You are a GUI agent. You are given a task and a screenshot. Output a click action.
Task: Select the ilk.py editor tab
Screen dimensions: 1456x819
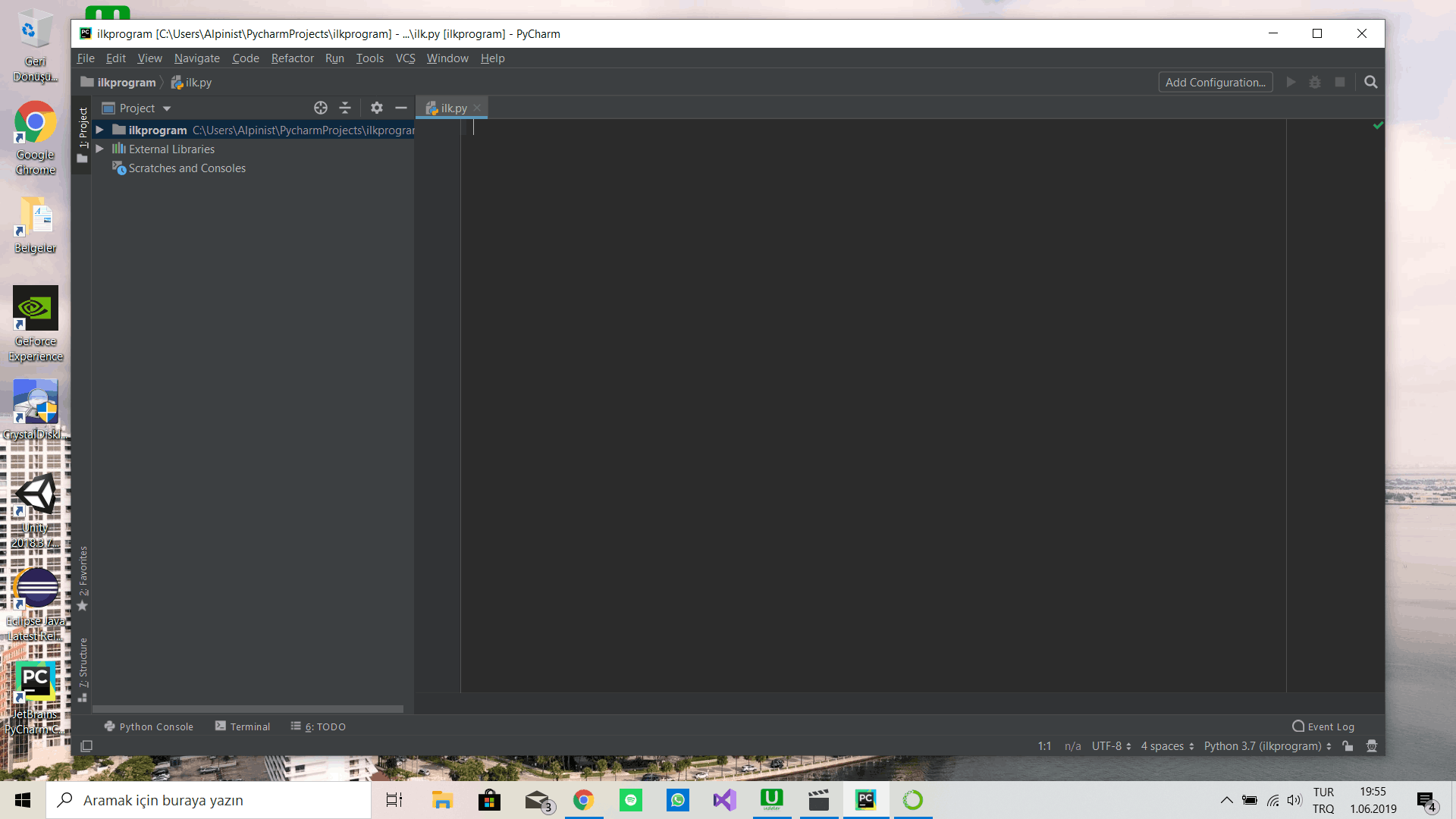pyautogui.click(x=453, y=108)
